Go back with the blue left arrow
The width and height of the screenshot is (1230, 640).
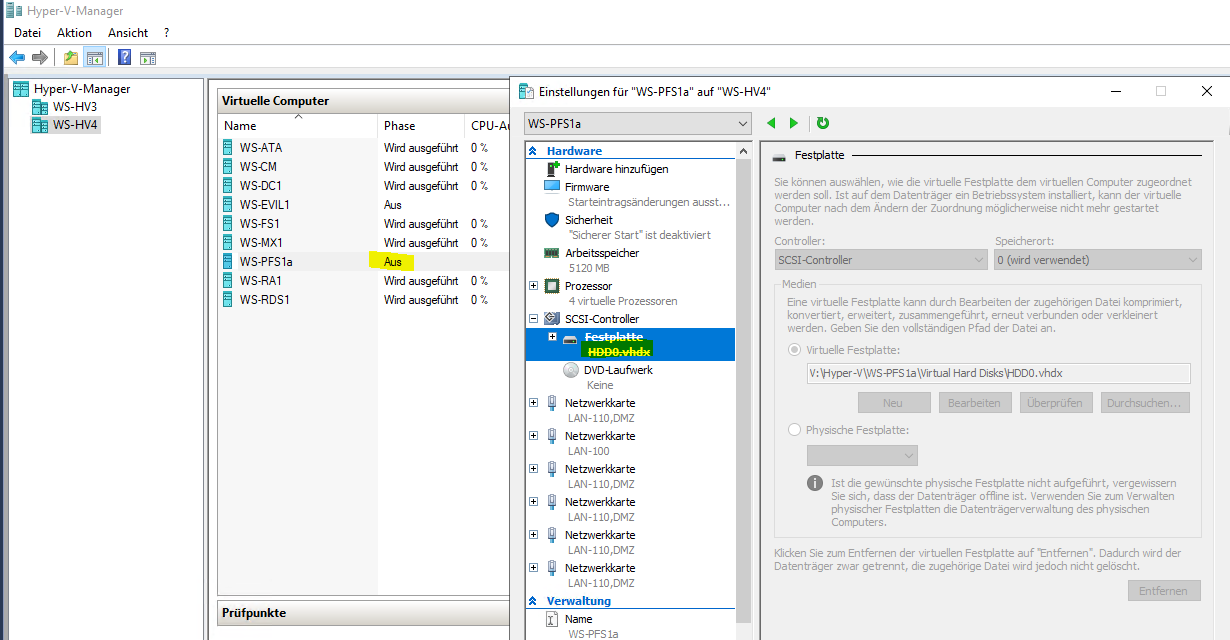(x=17, y=58)
